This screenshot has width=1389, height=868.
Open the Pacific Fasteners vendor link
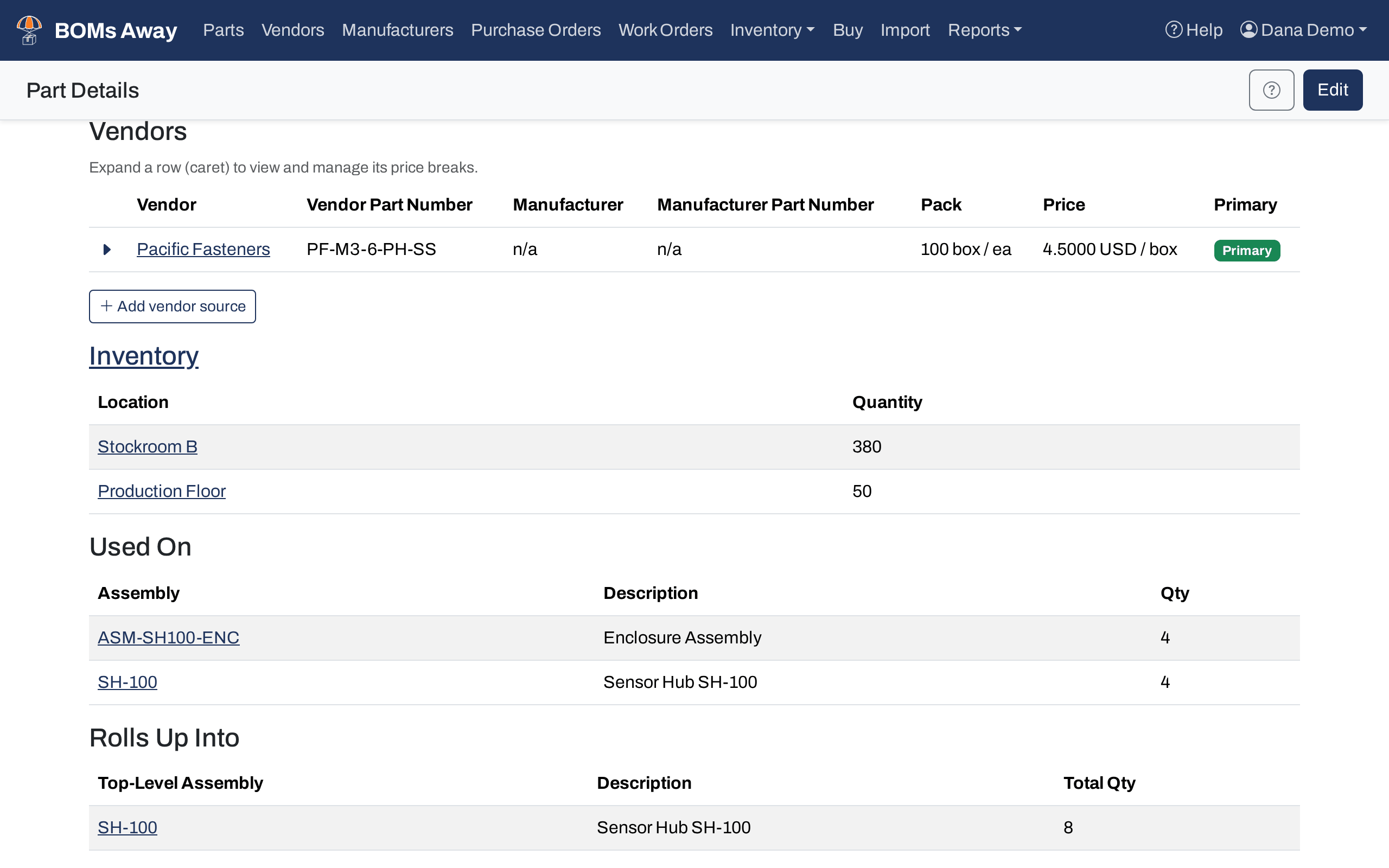tap(203, 250)
